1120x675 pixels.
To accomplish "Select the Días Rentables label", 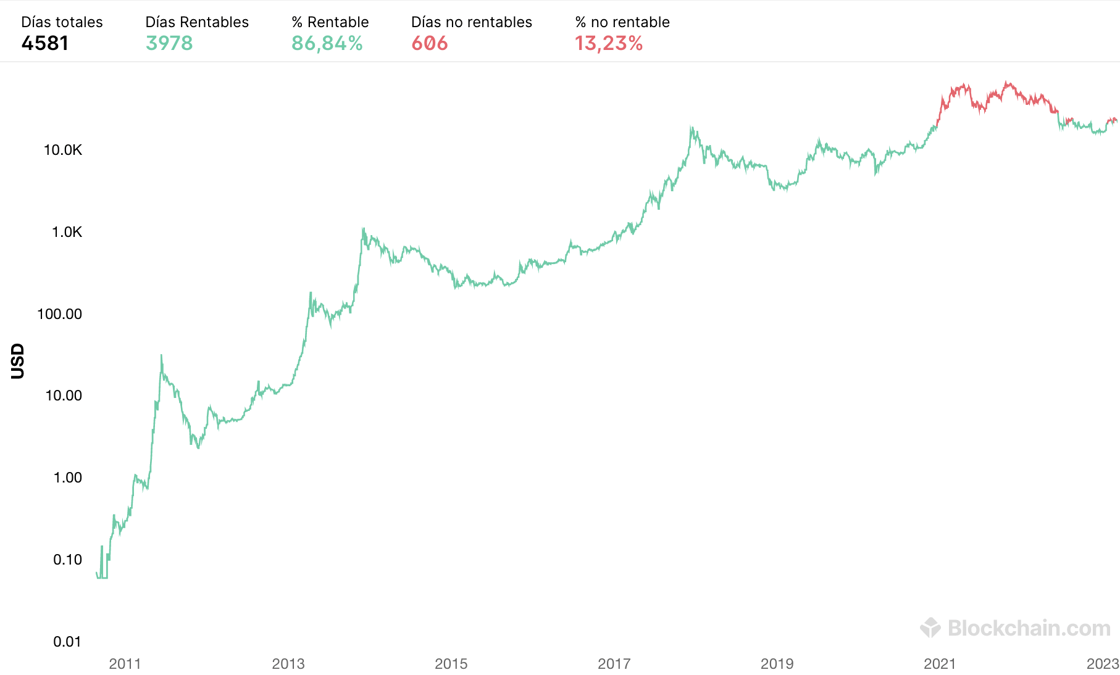I will pos(197,22).
